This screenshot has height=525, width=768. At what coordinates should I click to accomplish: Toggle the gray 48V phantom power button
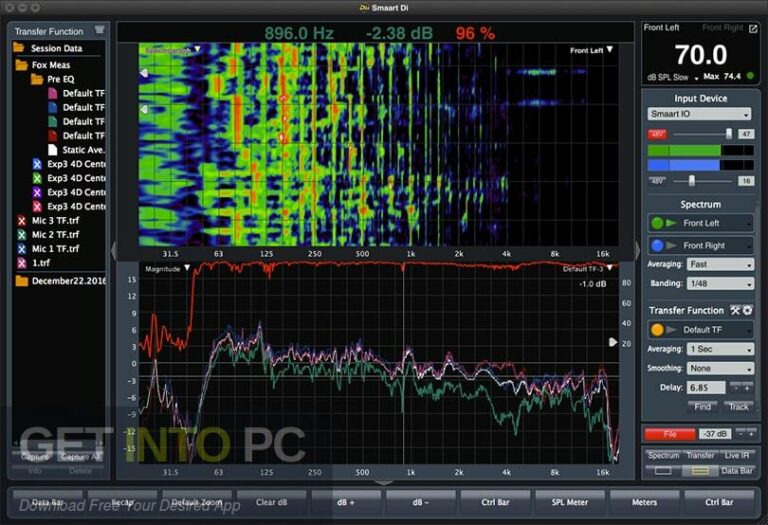click(x=657, y=181)
